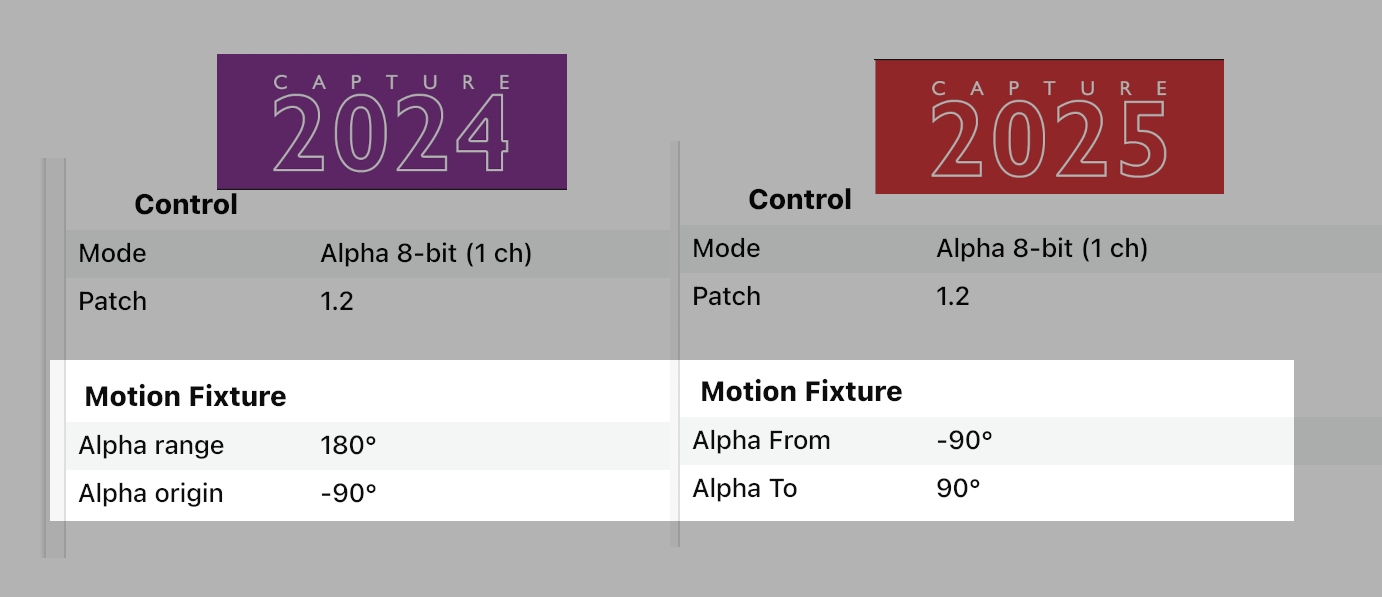Screen dimensions: 1382x597
Task: Edit the Patch value under Capture 2024
Action: click(337, 302)
